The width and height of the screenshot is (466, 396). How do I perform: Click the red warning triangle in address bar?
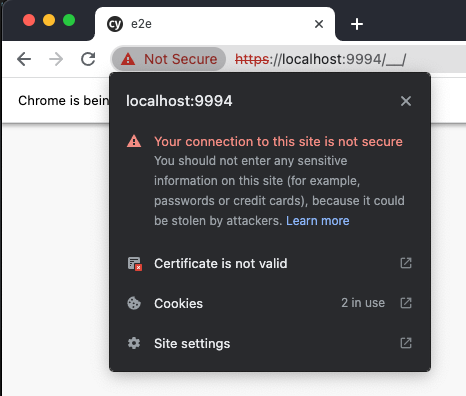click(128, 60)
